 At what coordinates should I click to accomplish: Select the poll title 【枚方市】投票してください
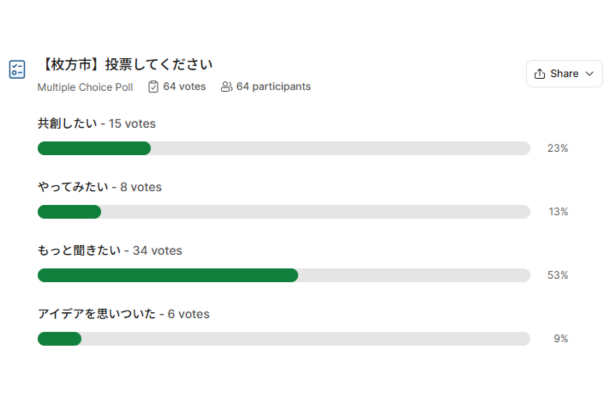[126, 64]
